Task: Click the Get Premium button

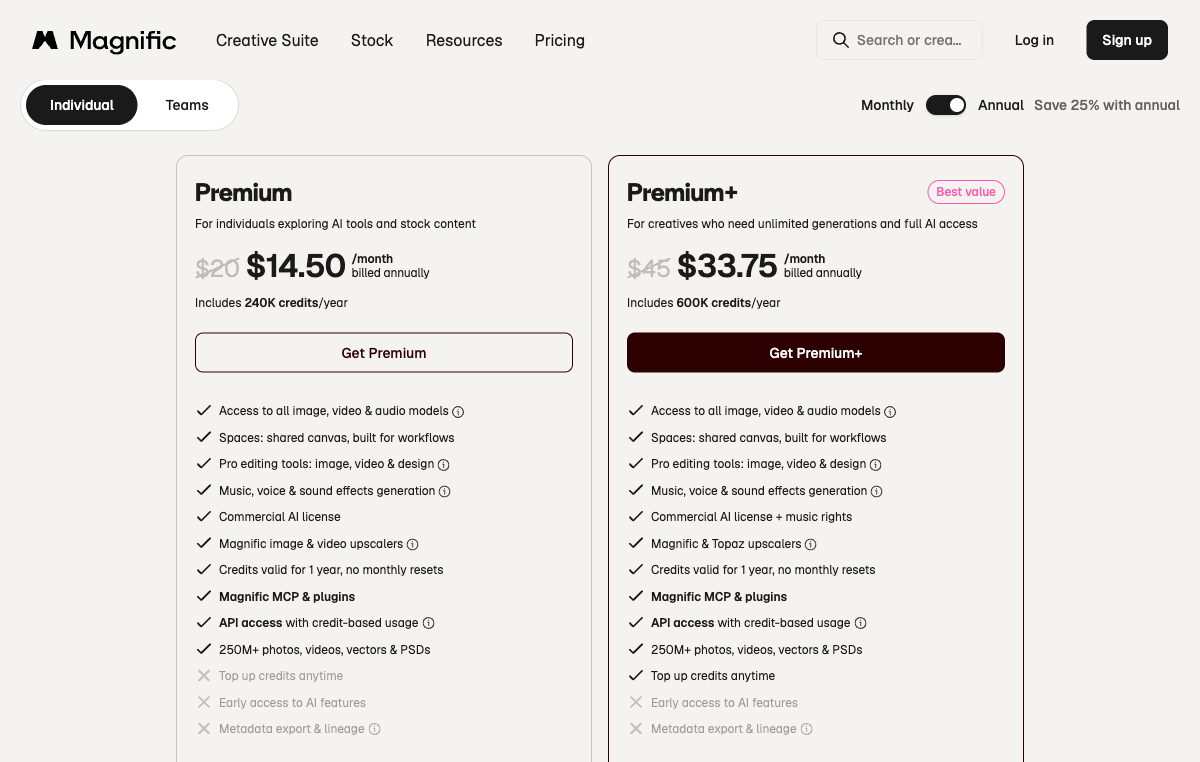Action: (384, 353)
